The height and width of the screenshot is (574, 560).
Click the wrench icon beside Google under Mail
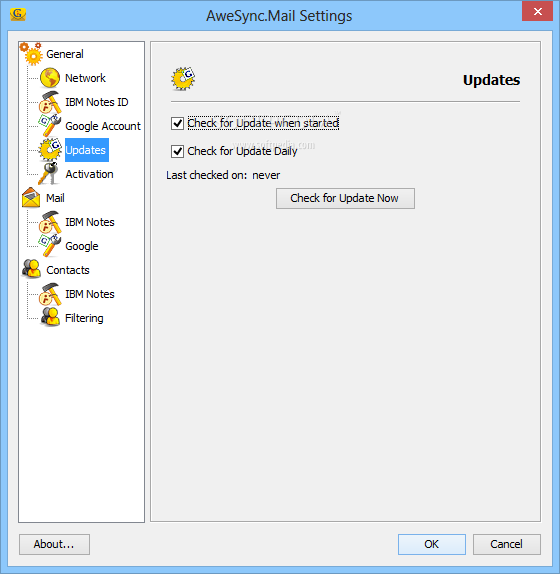tap(50, 246)
